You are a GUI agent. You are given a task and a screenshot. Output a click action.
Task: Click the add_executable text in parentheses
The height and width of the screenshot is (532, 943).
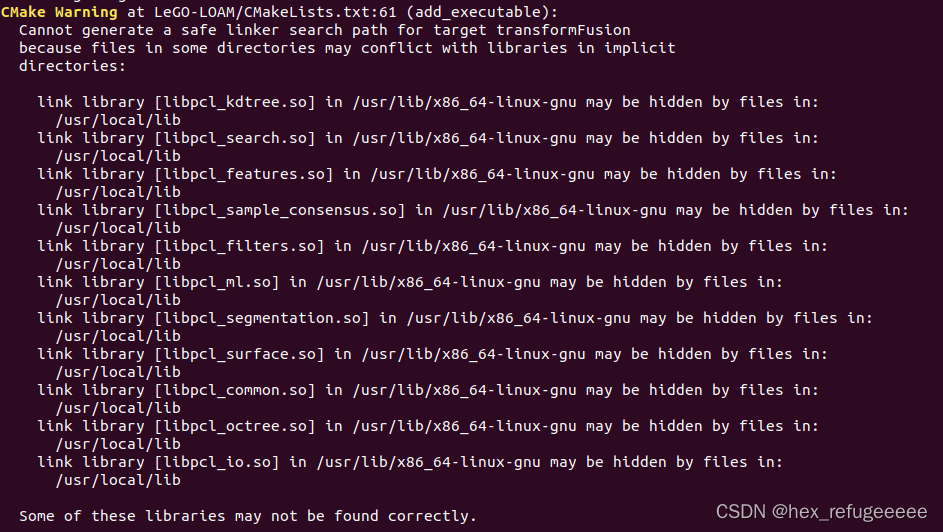coord(478,12)
